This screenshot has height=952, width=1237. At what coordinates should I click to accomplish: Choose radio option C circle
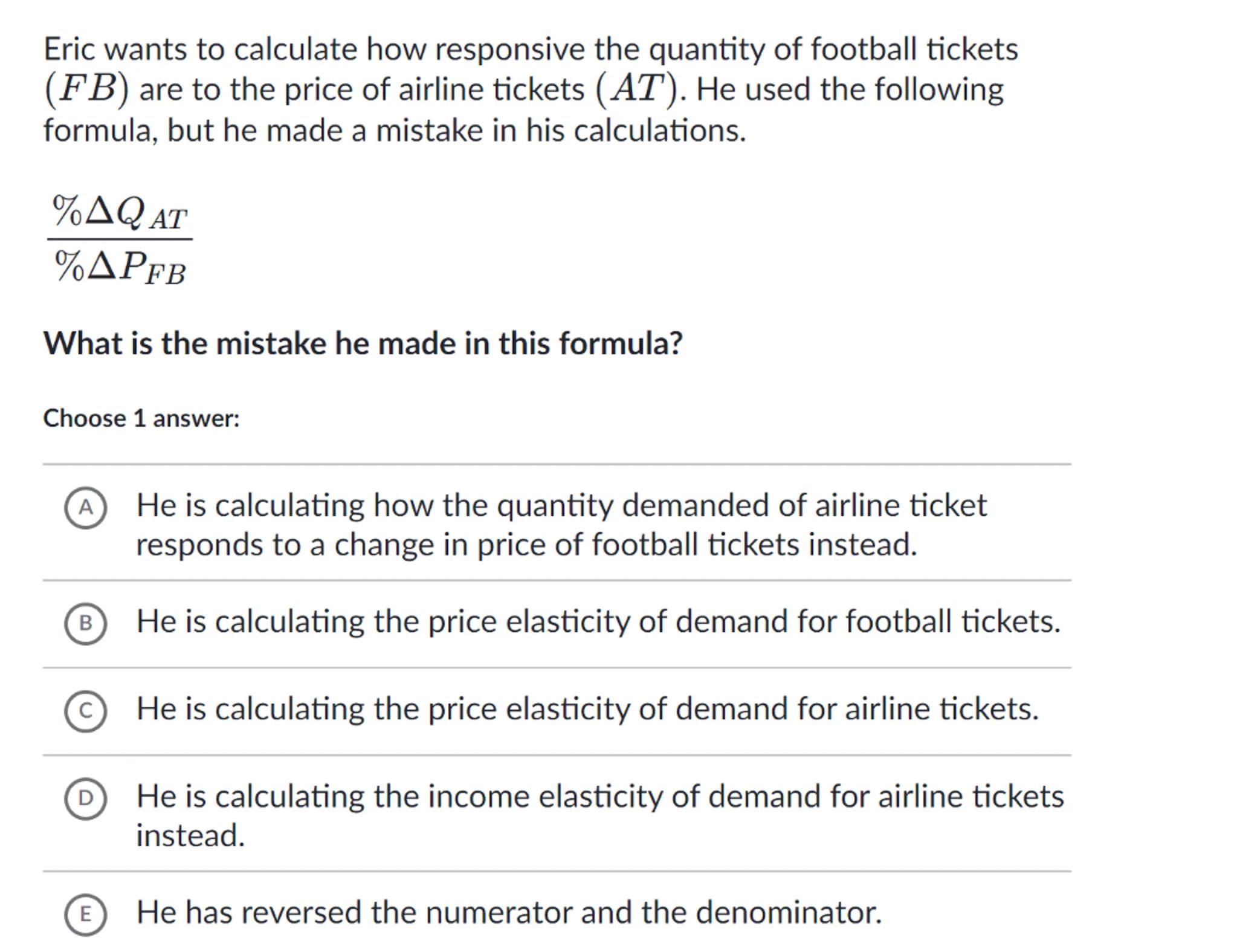[85, 710]
